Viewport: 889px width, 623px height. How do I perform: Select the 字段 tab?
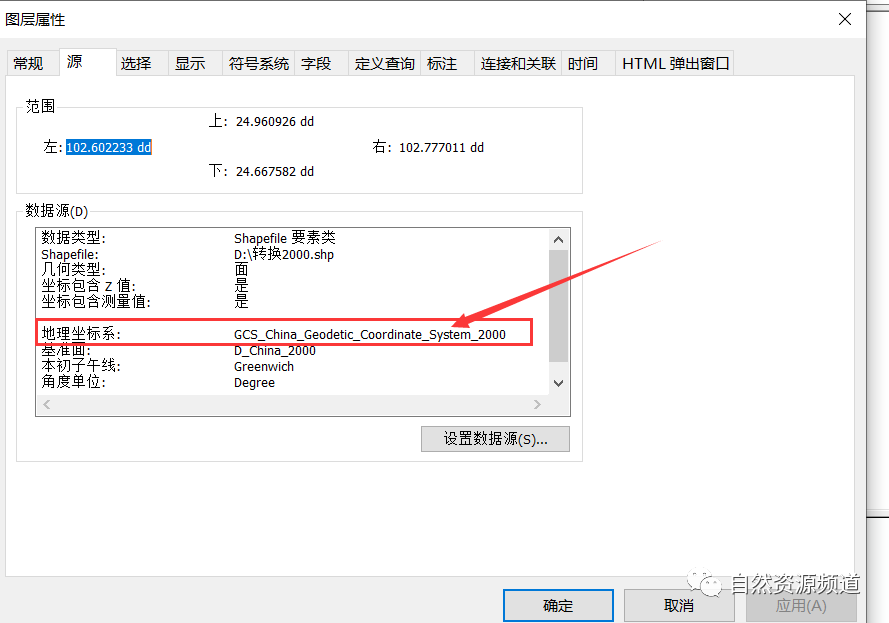click(319, 62)
